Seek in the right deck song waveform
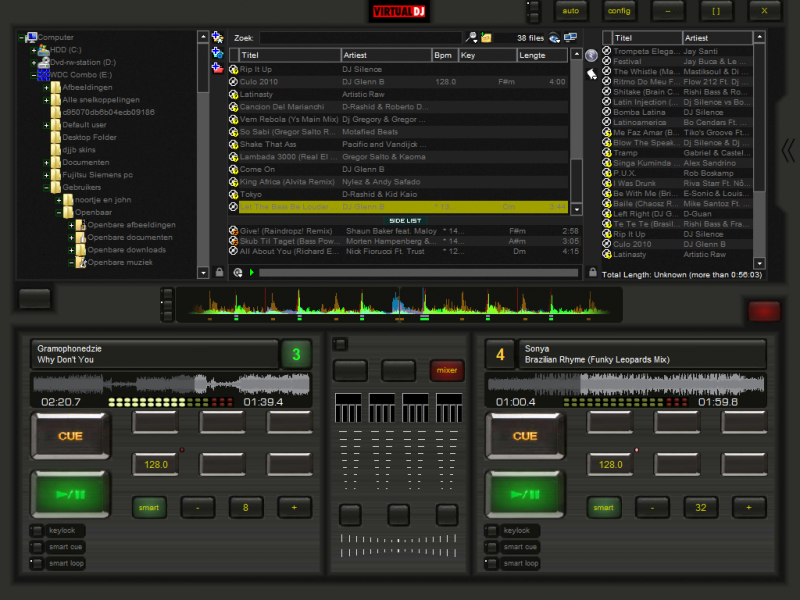This screenshot has height=600, width=800. point(626,384)
